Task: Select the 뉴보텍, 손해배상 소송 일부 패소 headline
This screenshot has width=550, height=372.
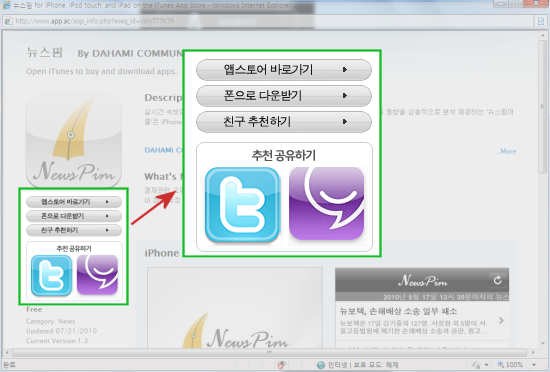Action: (x=398, y=311)
